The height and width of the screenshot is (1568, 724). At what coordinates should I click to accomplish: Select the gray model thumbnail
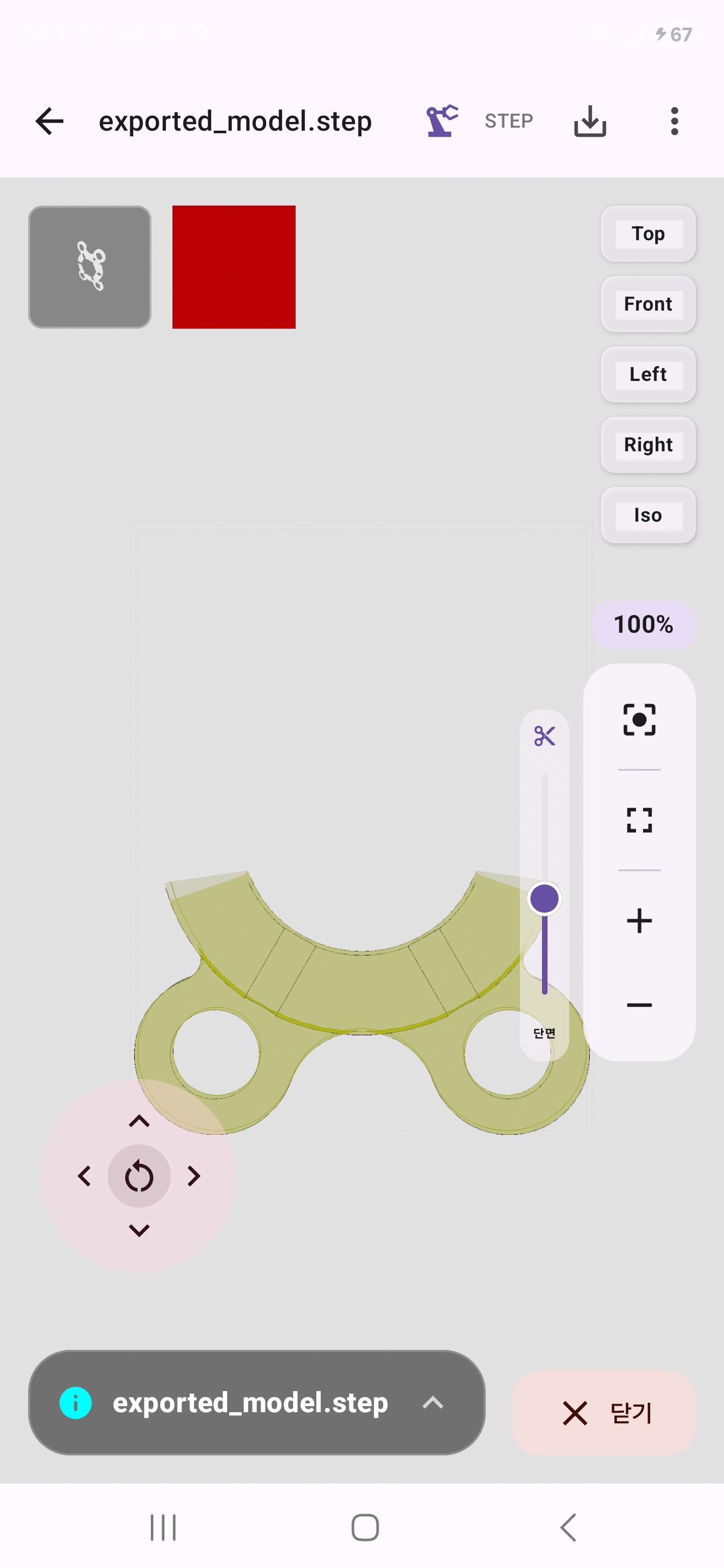[90, 267]
